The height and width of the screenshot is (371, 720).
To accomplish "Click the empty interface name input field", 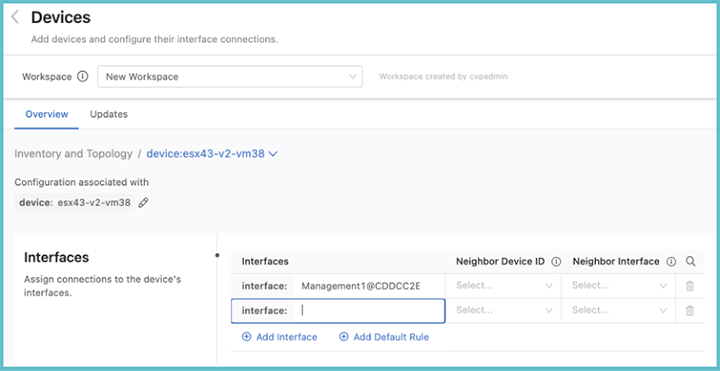I will tap(370, 311).
